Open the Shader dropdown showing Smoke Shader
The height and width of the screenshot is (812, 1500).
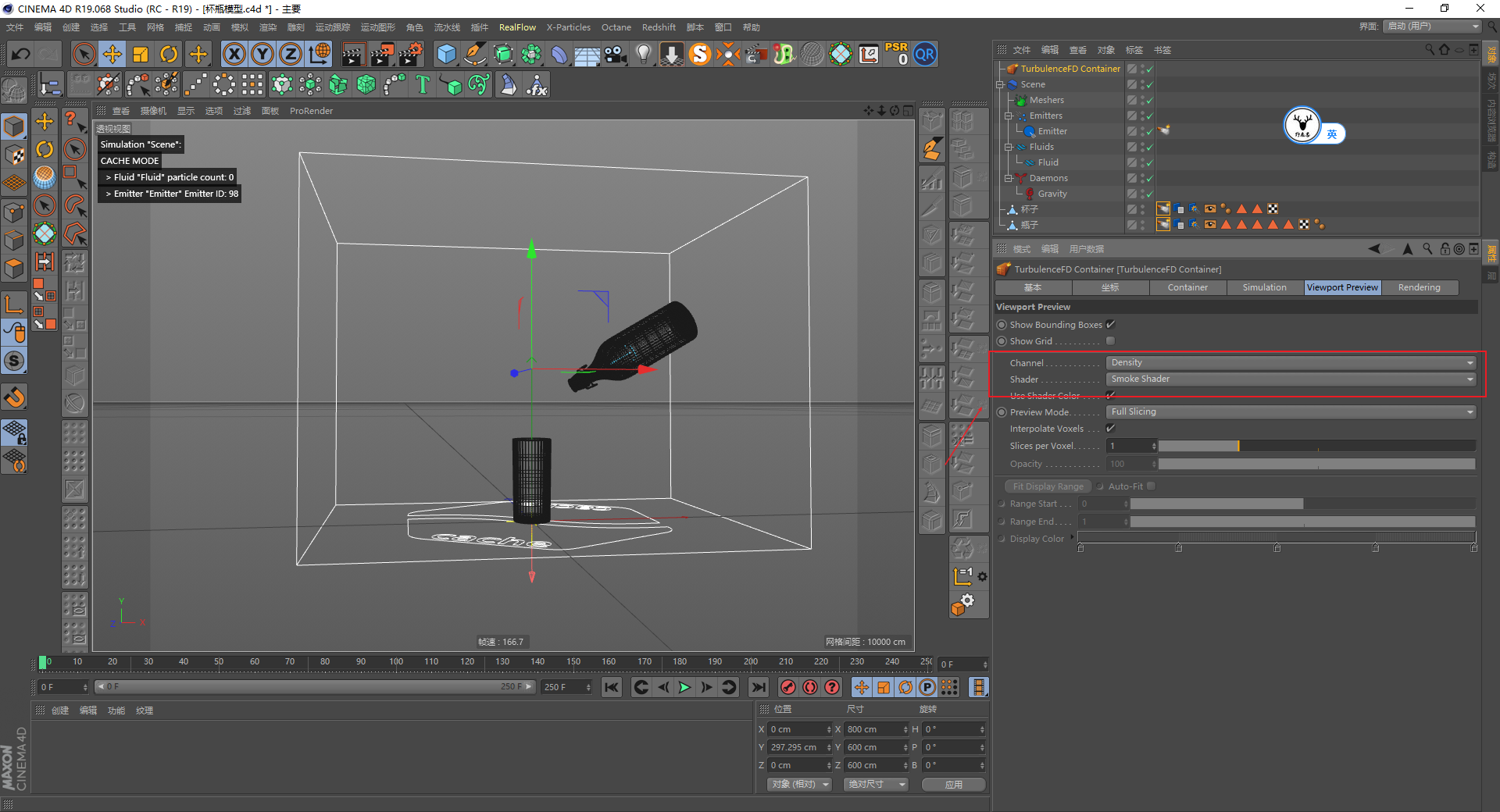1291,379
